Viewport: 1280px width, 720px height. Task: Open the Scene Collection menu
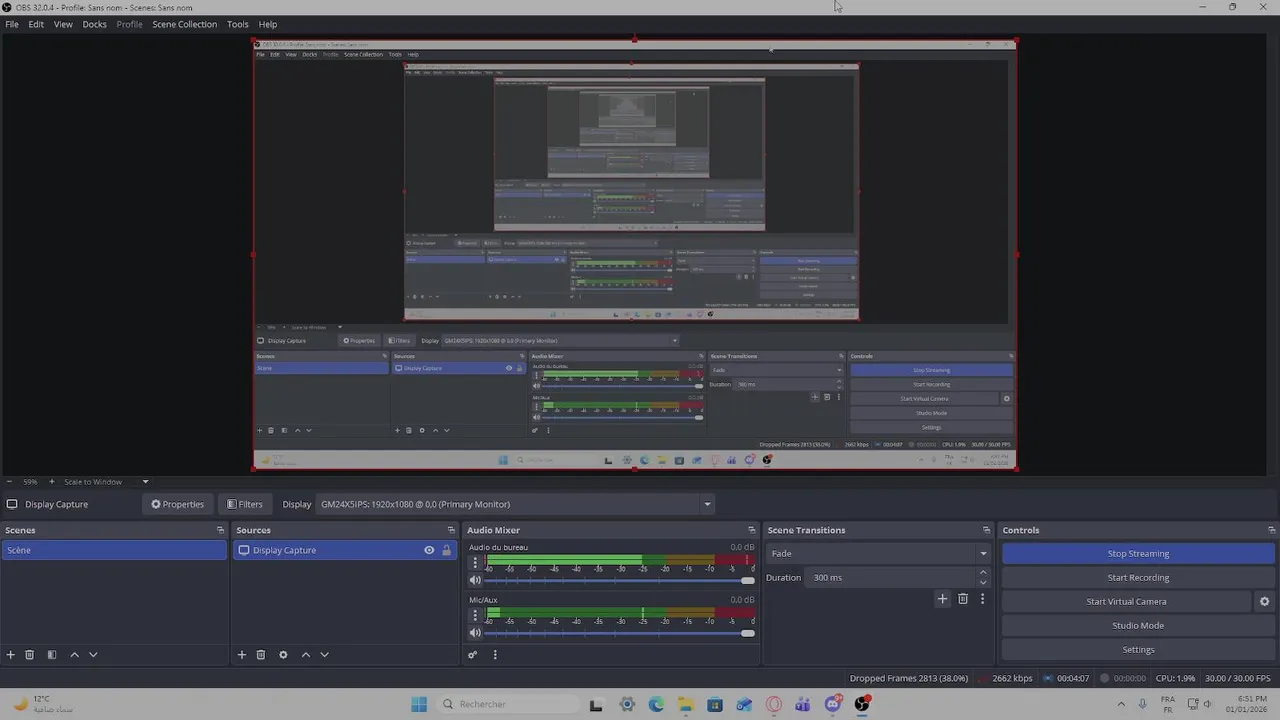(184, 24)
